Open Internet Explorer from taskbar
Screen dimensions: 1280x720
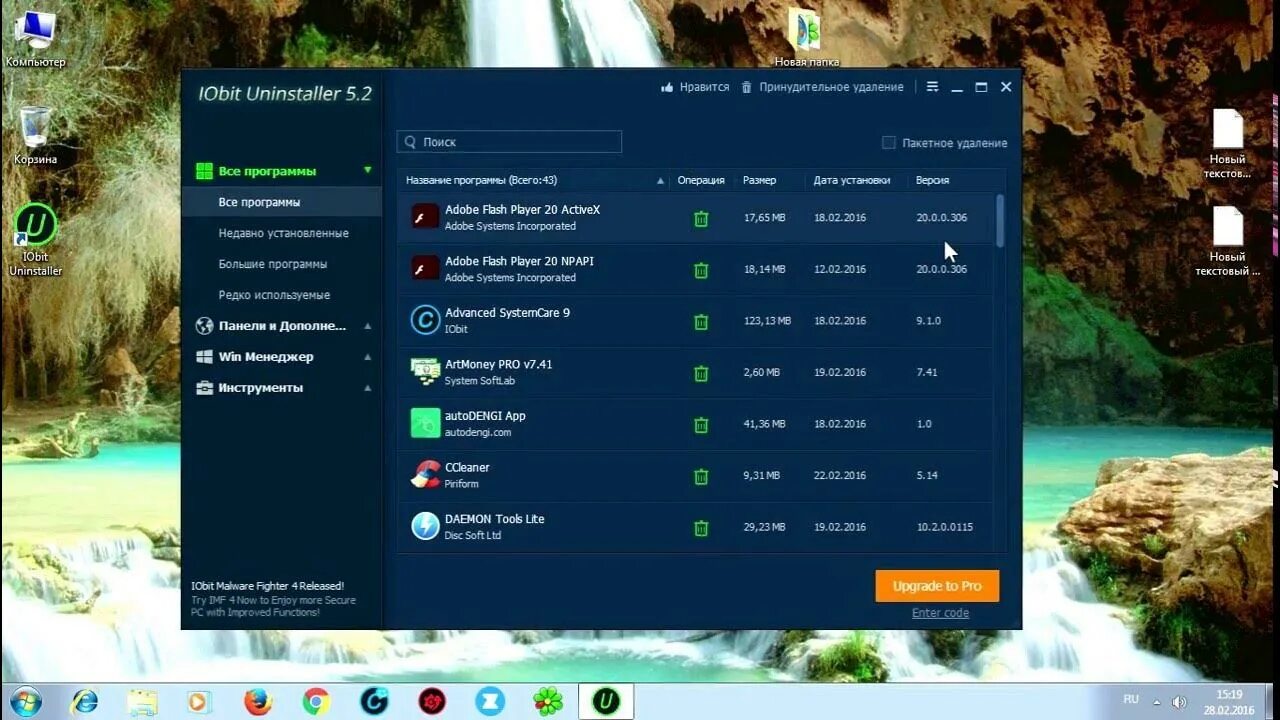click(x=84, y=702)
